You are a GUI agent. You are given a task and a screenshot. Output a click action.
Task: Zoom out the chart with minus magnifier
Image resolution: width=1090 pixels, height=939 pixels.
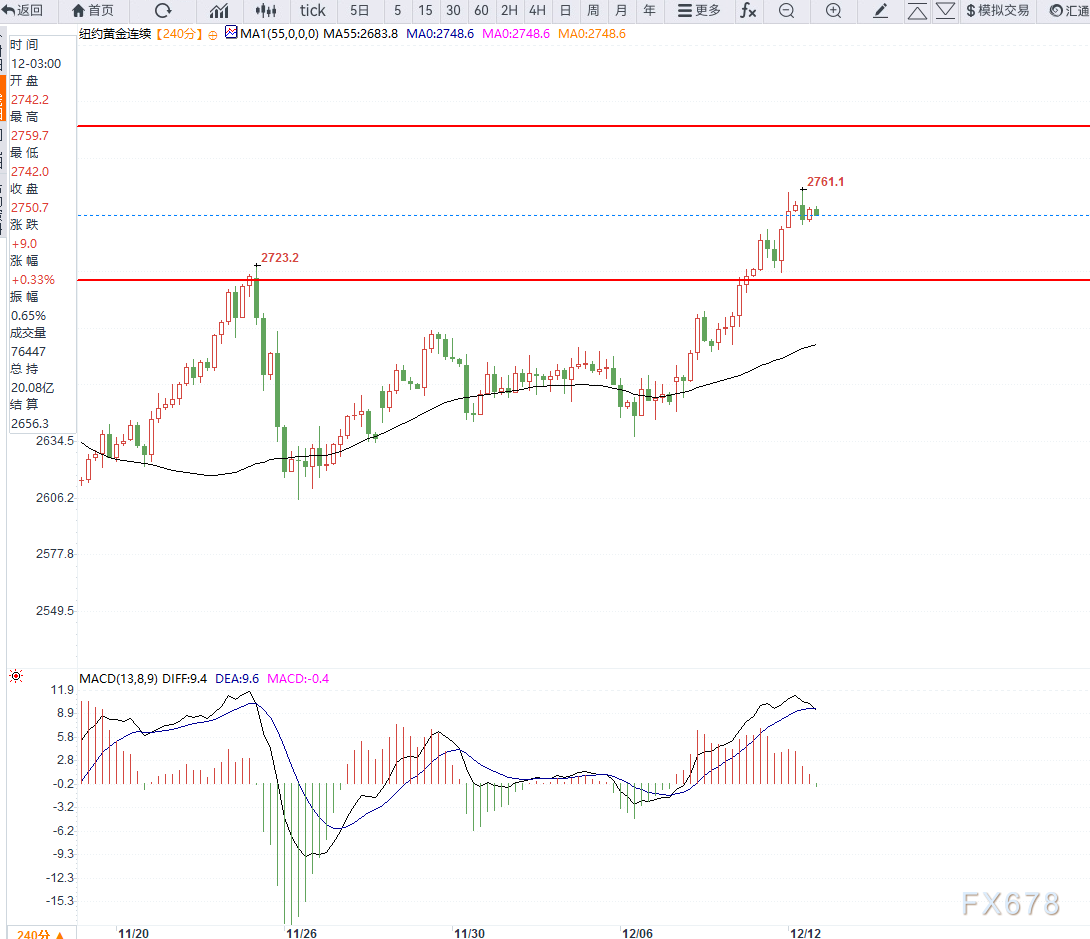(787, 11)
